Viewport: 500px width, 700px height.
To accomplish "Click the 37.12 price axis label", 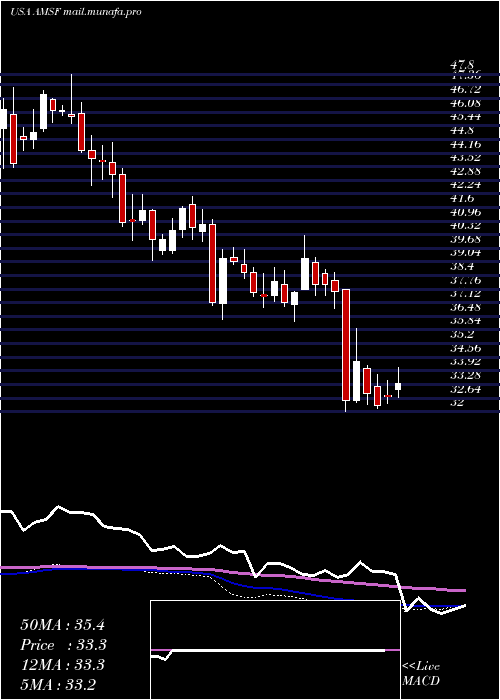I will click(x=466, y=294).
